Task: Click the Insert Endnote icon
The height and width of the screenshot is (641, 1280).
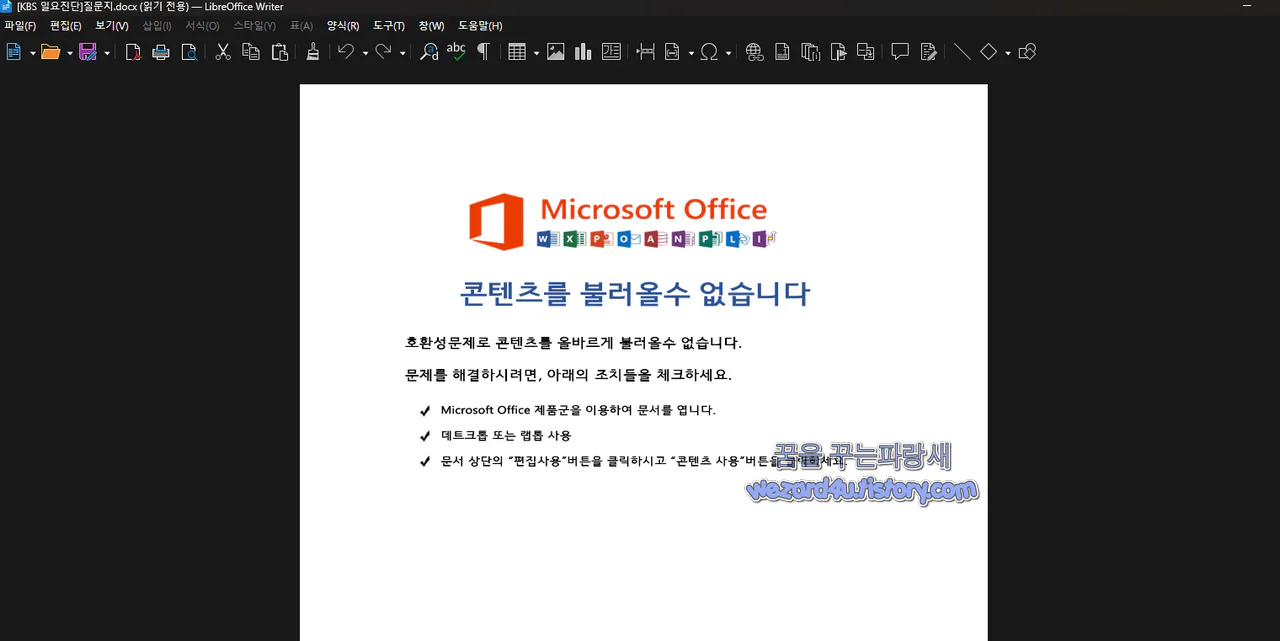Action: [811, 52]
